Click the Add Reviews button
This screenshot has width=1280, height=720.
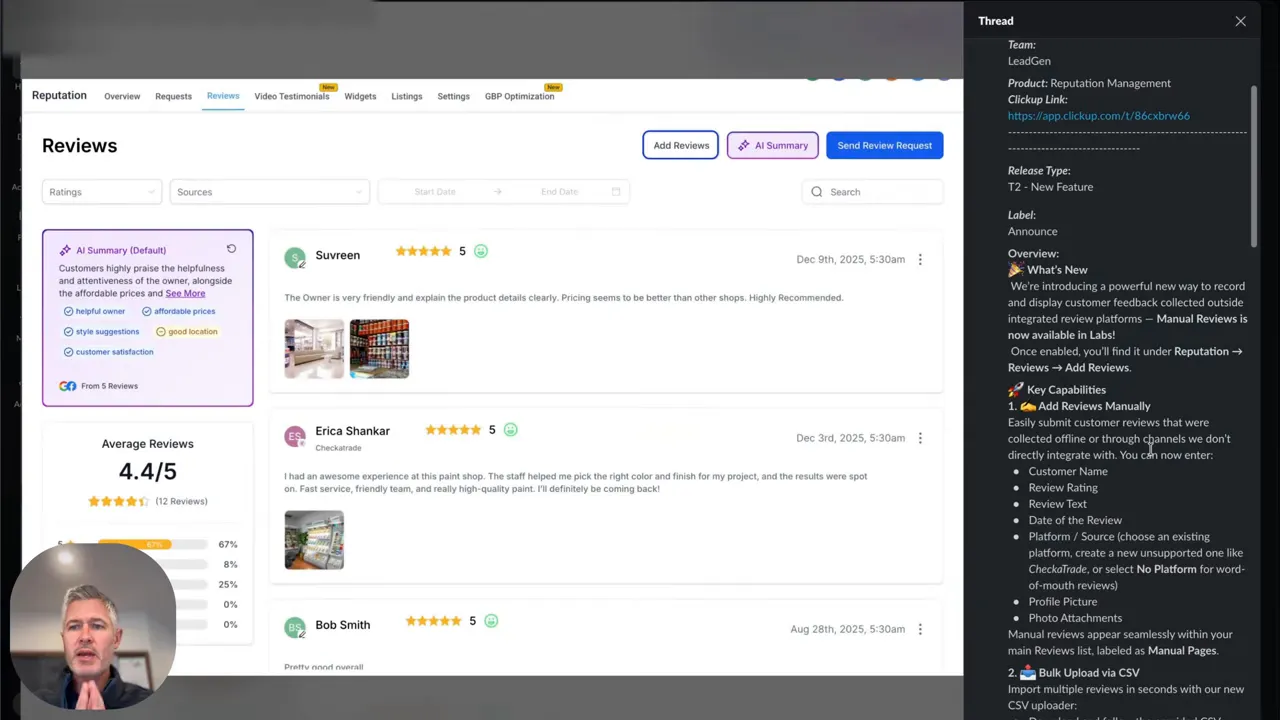click(681, 146)
